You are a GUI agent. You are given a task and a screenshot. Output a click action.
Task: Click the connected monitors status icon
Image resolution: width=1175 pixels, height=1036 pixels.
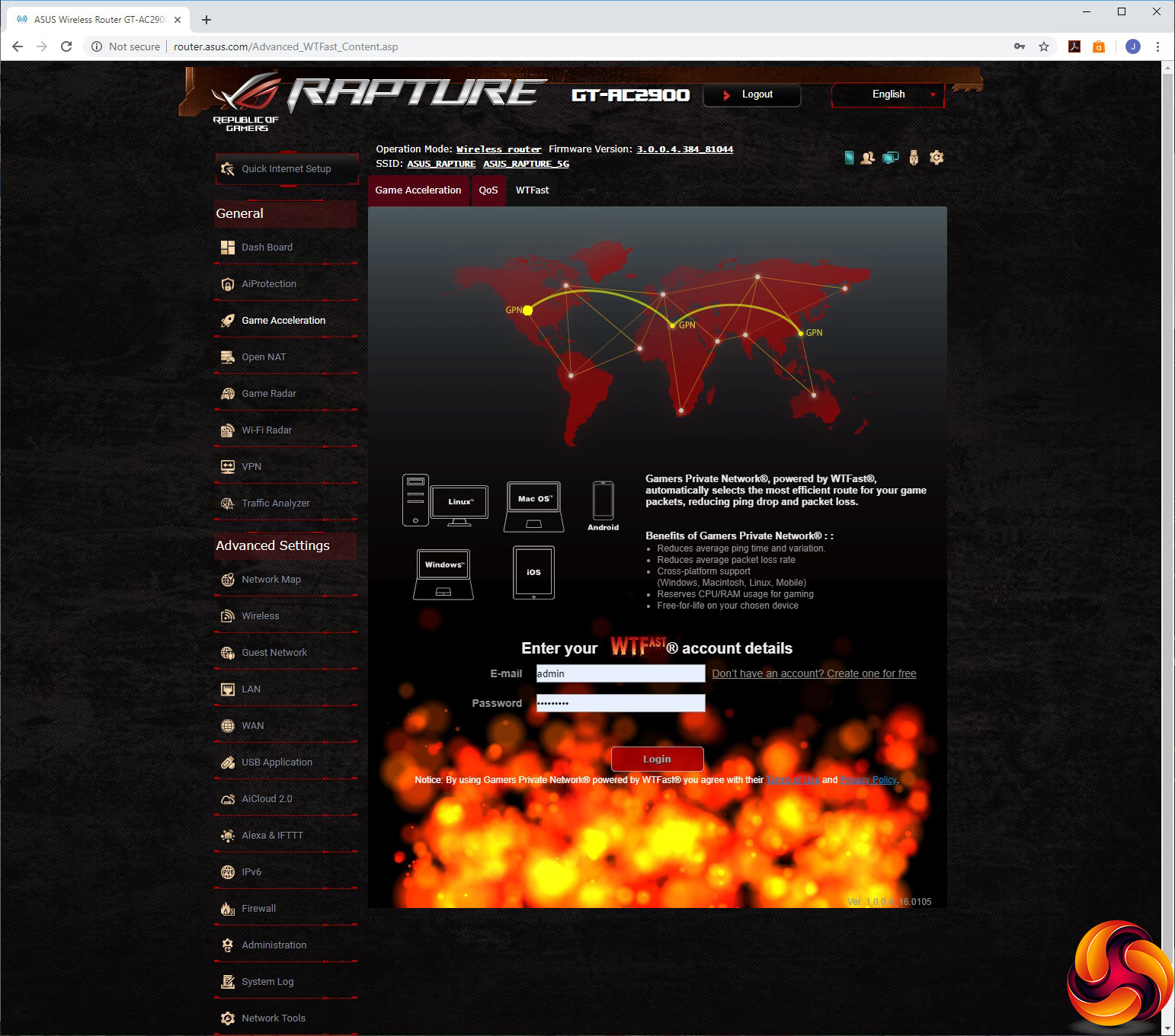point(890,158)
